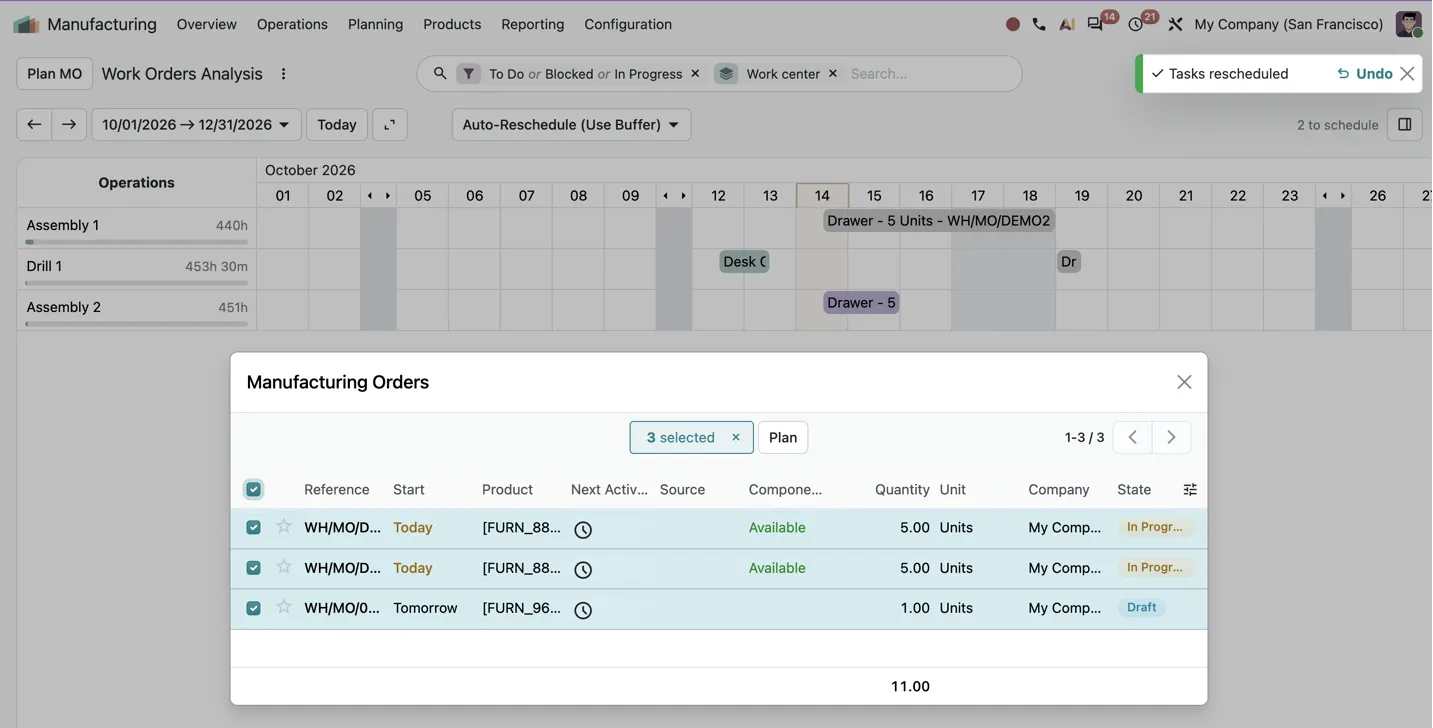
Task: Go to next page in Manufacturing Orders list
Action: [x=1171, y=437]
